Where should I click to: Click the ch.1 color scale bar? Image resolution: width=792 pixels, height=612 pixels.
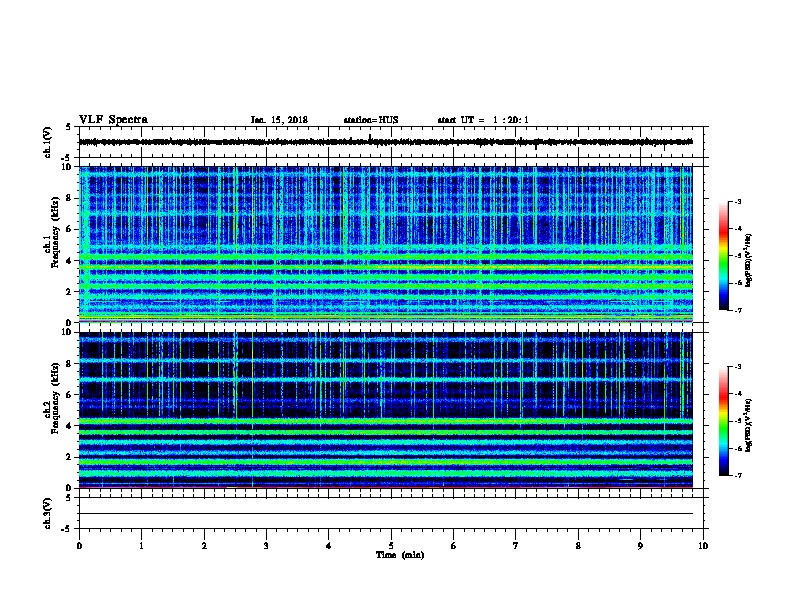click(x=723, y=256)
